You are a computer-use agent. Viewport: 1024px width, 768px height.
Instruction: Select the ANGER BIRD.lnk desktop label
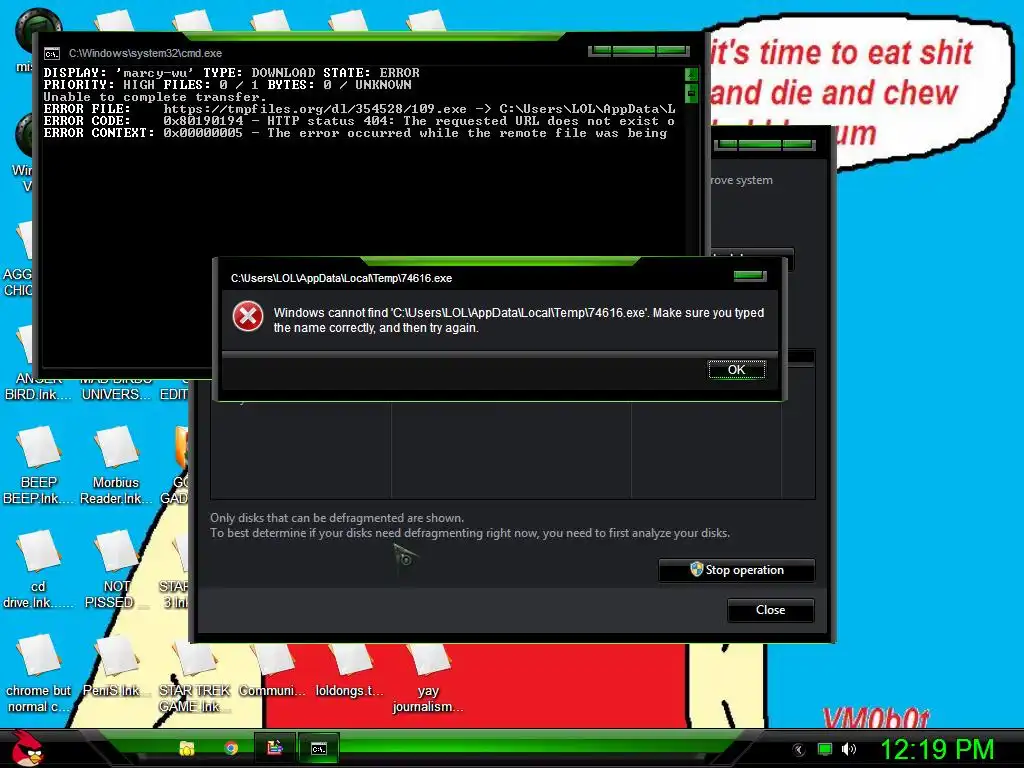tap(38, 387)
